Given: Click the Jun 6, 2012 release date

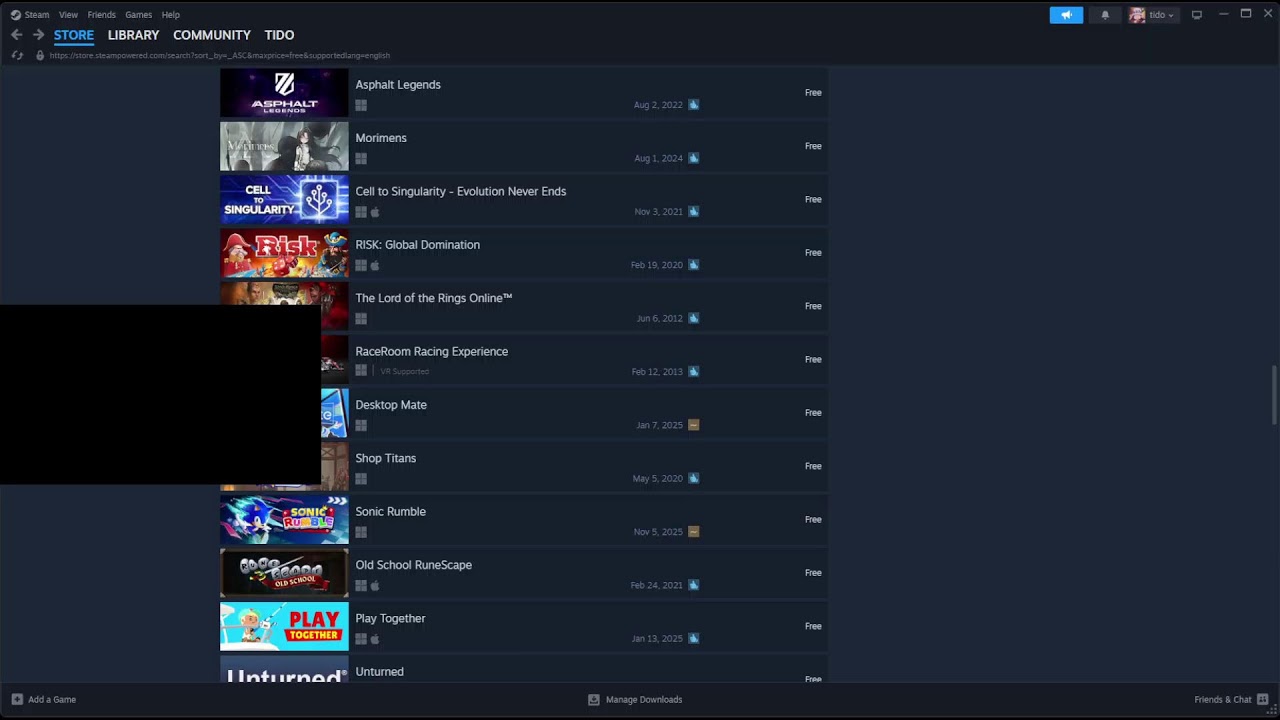Looking at the screenshot, I should 659,319.
